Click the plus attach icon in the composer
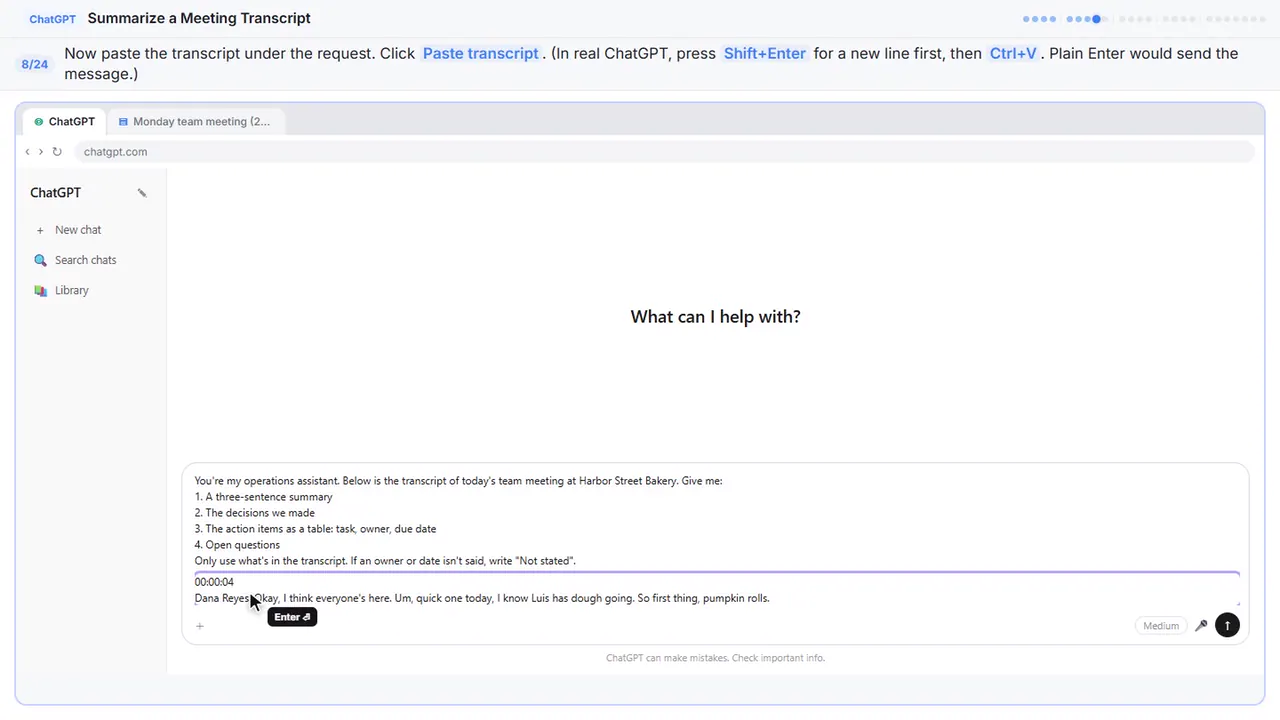Viewport: 1280px width, 720px height. [200, 626]
